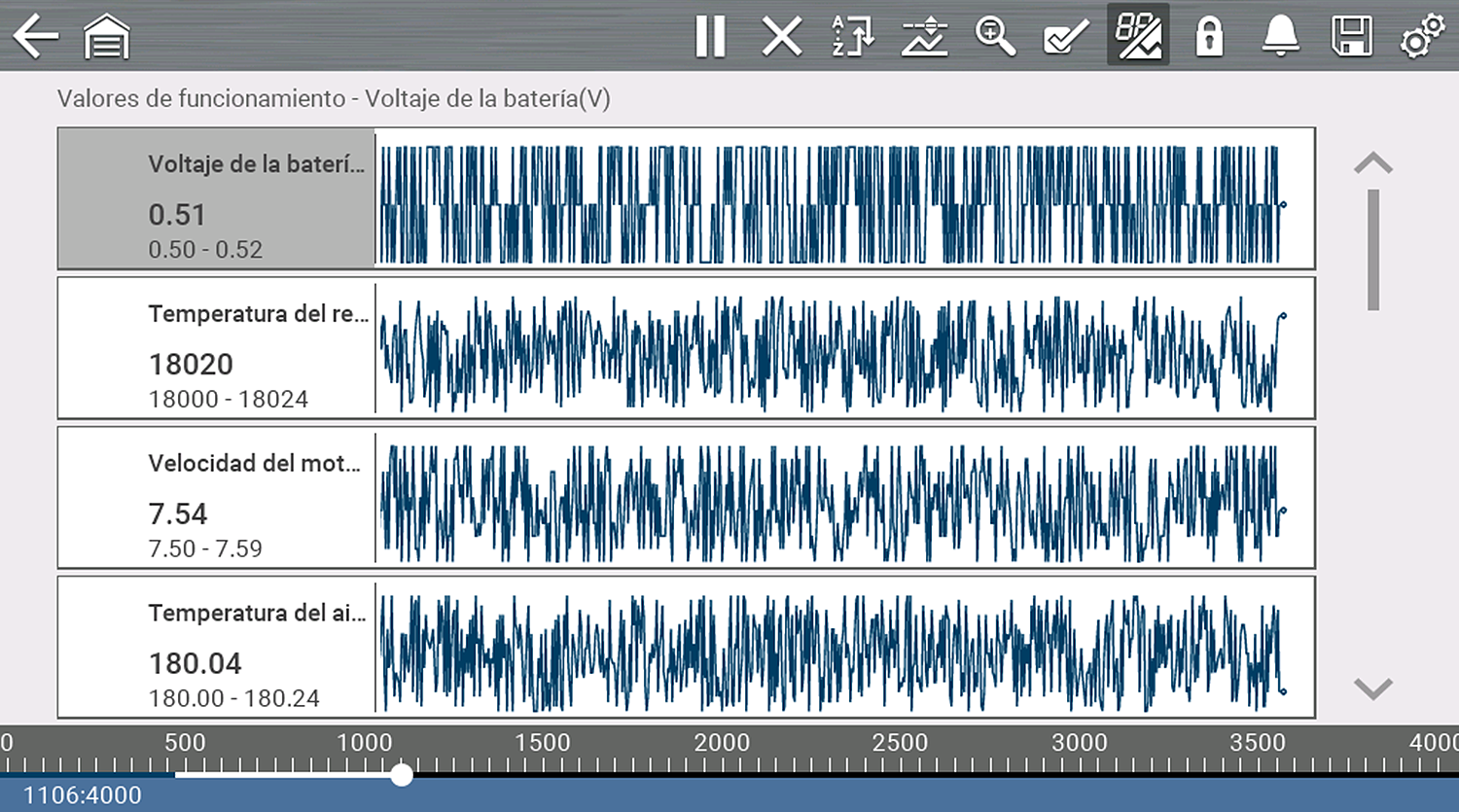Open the graph scale adjust icon

point(924,37)
